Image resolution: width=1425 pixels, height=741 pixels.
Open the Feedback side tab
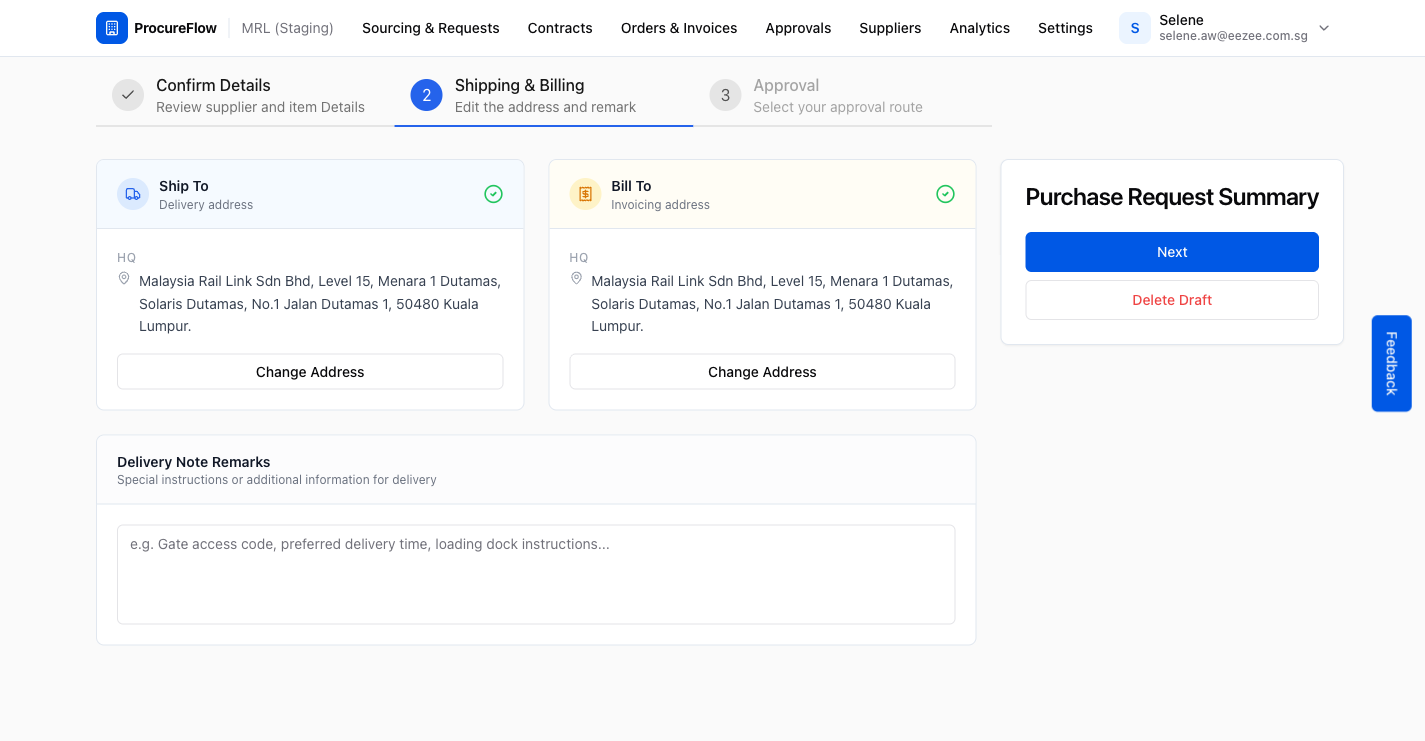pyautogui.click(x=1391, y=363)
